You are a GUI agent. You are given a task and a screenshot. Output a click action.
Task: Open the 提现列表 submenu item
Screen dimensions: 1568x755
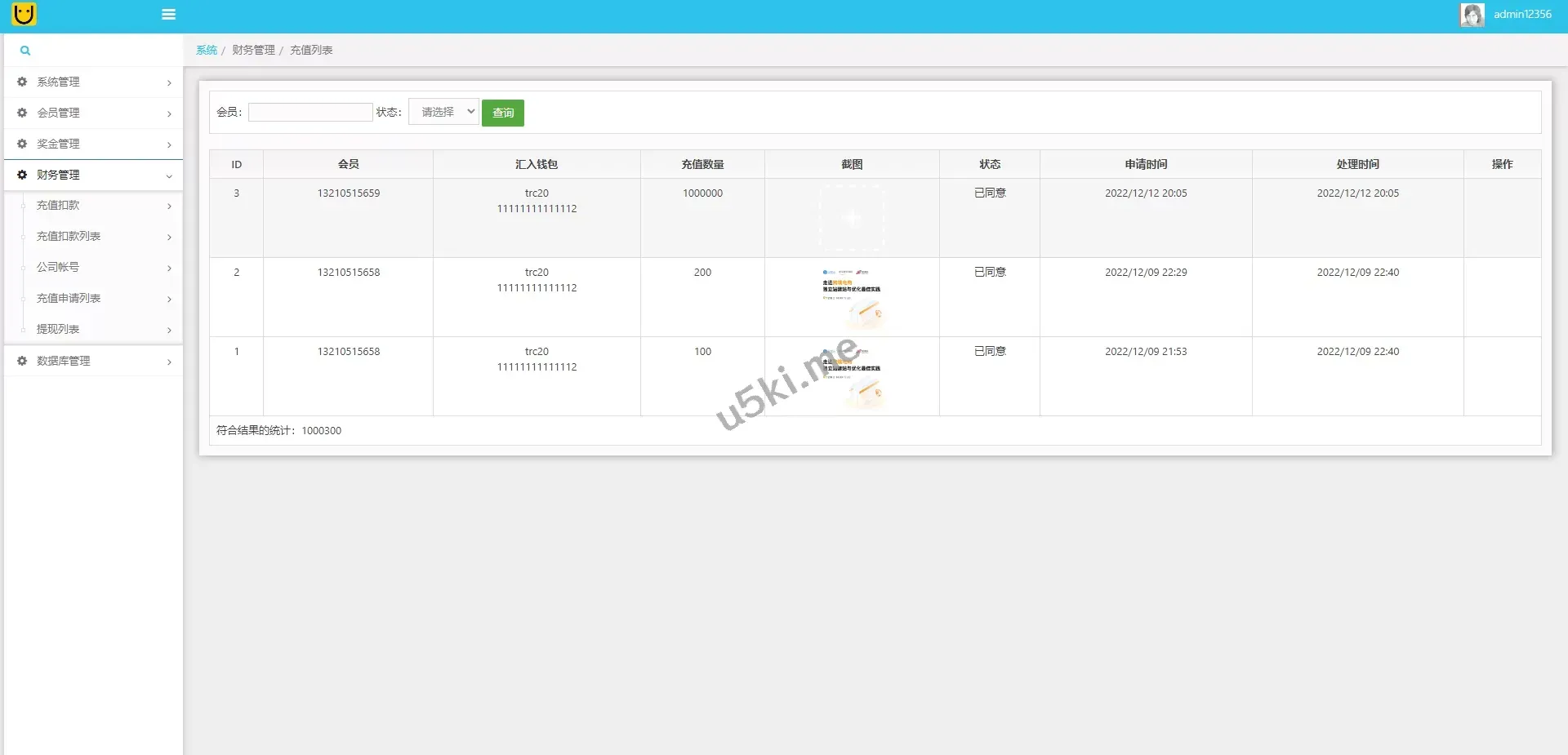58,330
